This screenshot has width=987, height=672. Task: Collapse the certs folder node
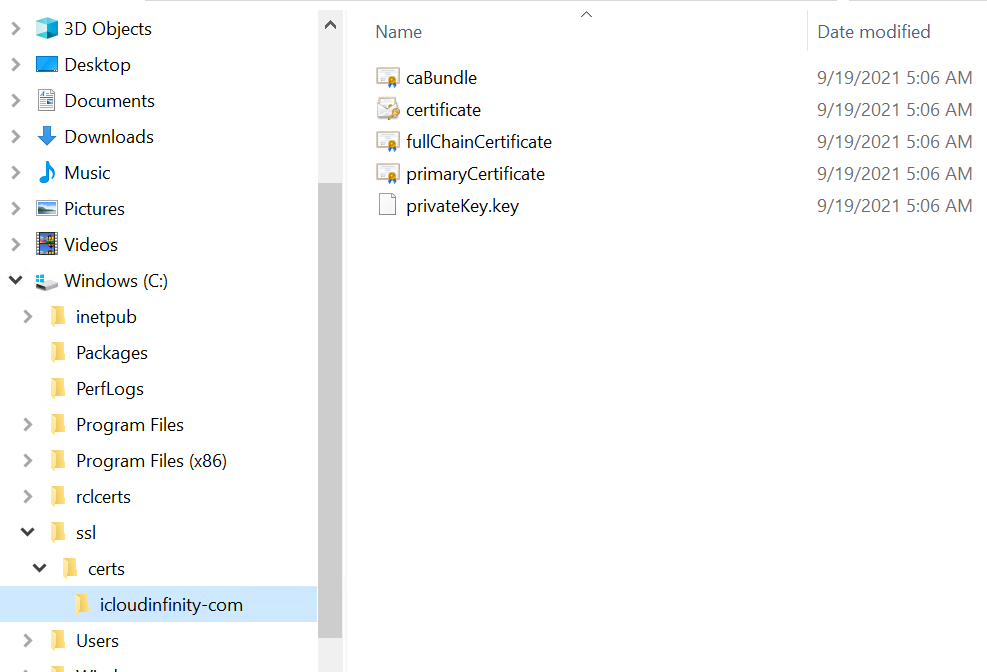(x=40, y=568)
